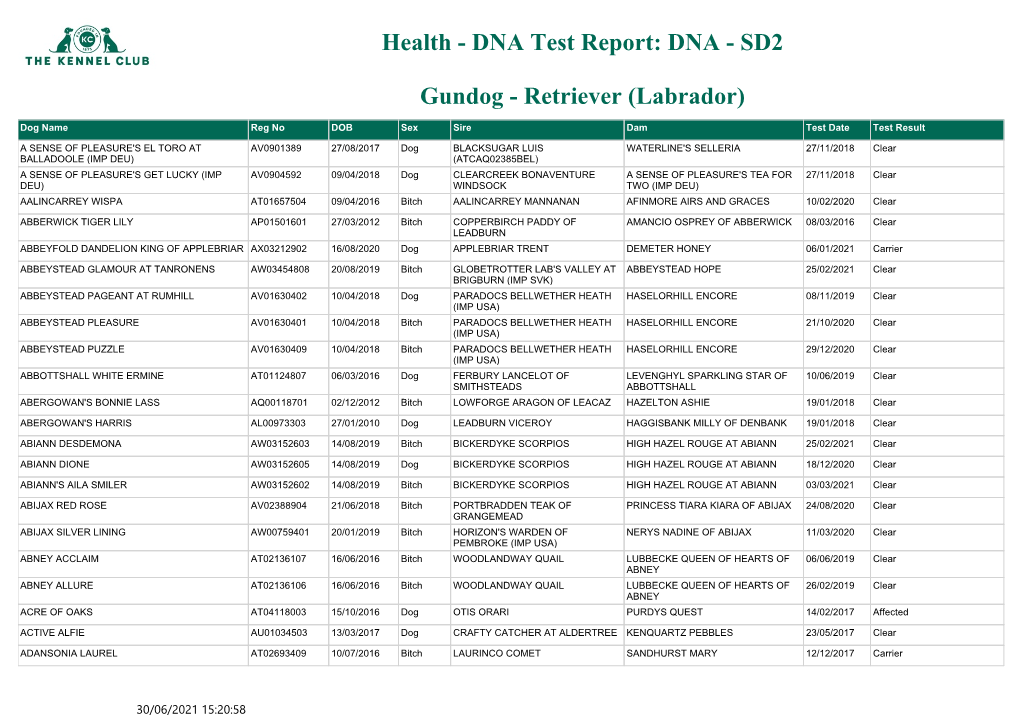Viewport: 1020px width, 721px height.
Task: Click the Test Result column header
Action: coord(899,128)
